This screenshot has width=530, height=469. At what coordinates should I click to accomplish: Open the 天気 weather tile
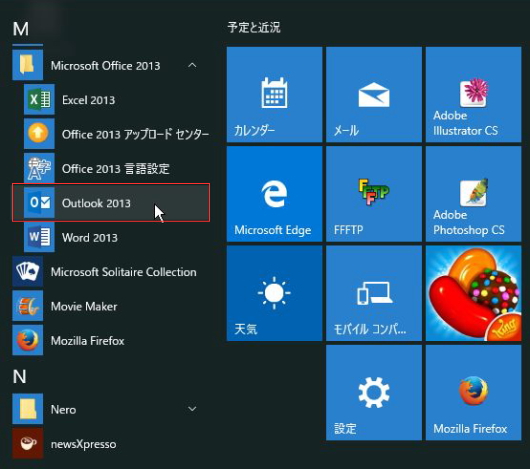(274, 293)
